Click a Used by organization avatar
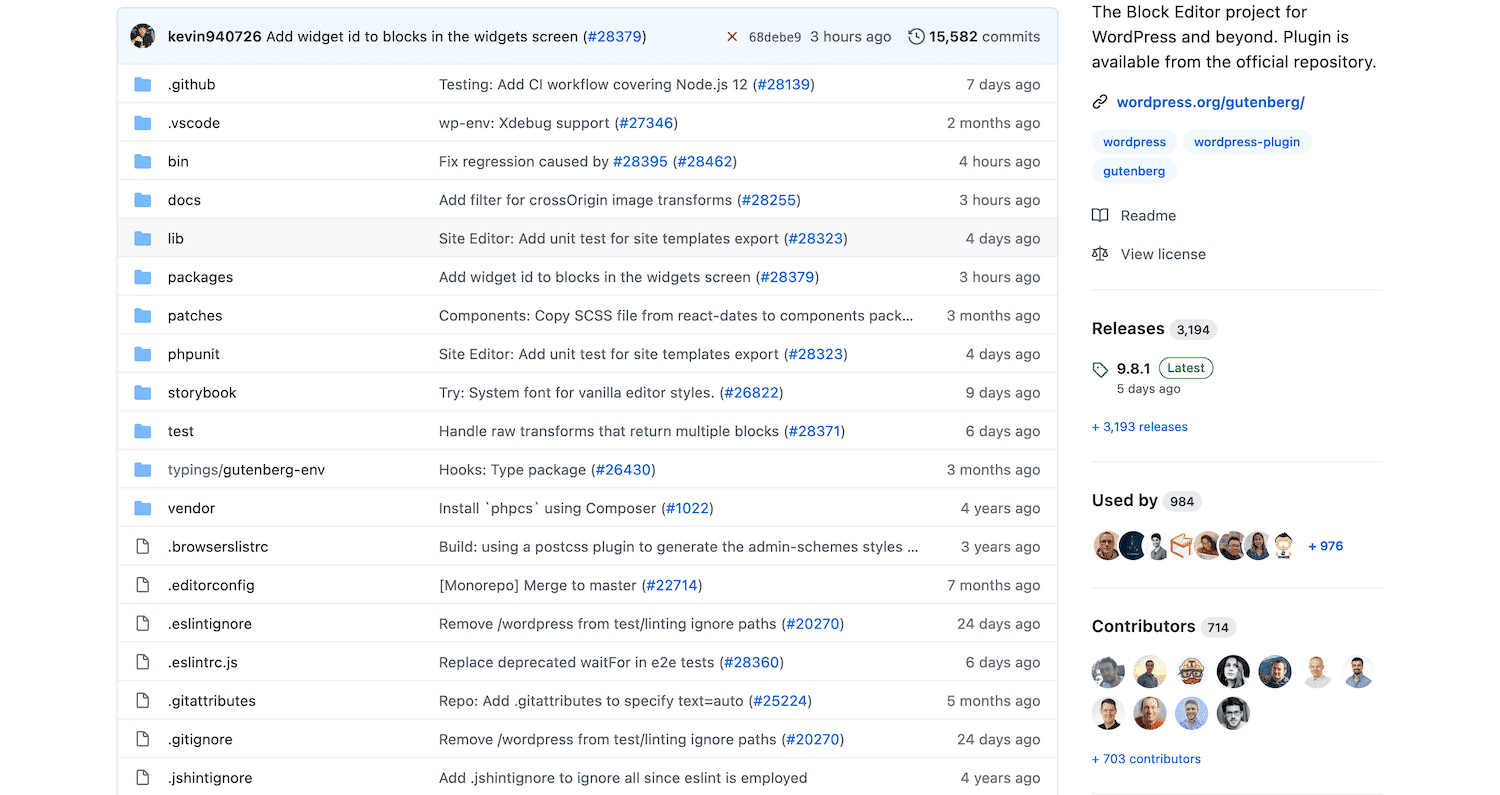 [1107, 546]
